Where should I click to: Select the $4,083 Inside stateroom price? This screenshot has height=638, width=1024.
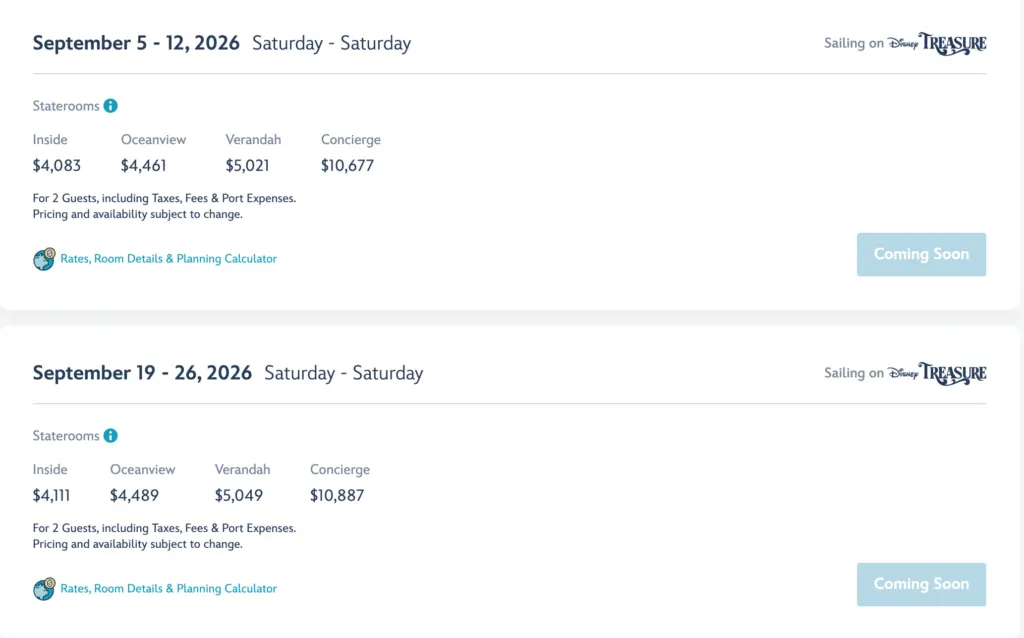tap(57, 166)
